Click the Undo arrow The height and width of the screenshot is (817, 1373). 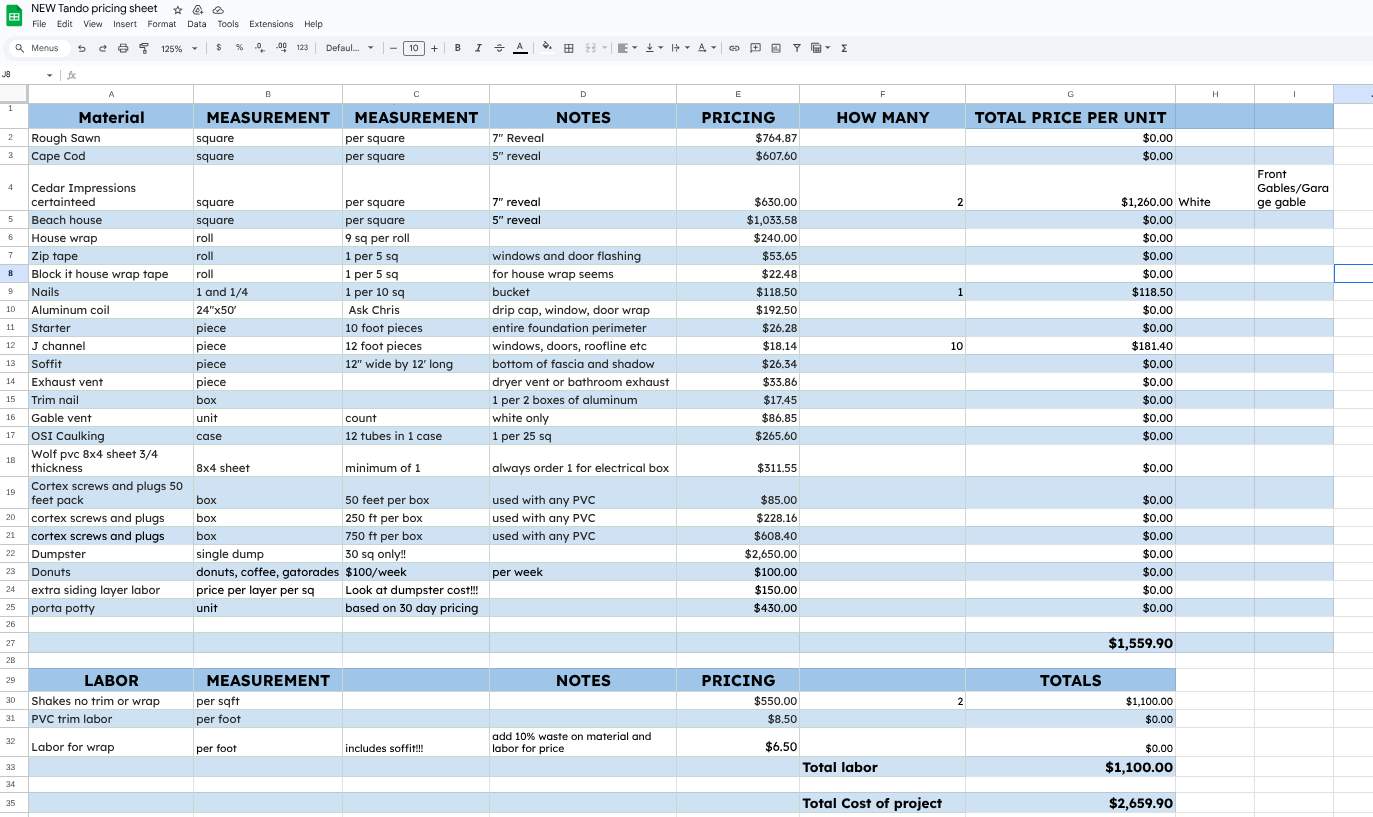point(82,48)
